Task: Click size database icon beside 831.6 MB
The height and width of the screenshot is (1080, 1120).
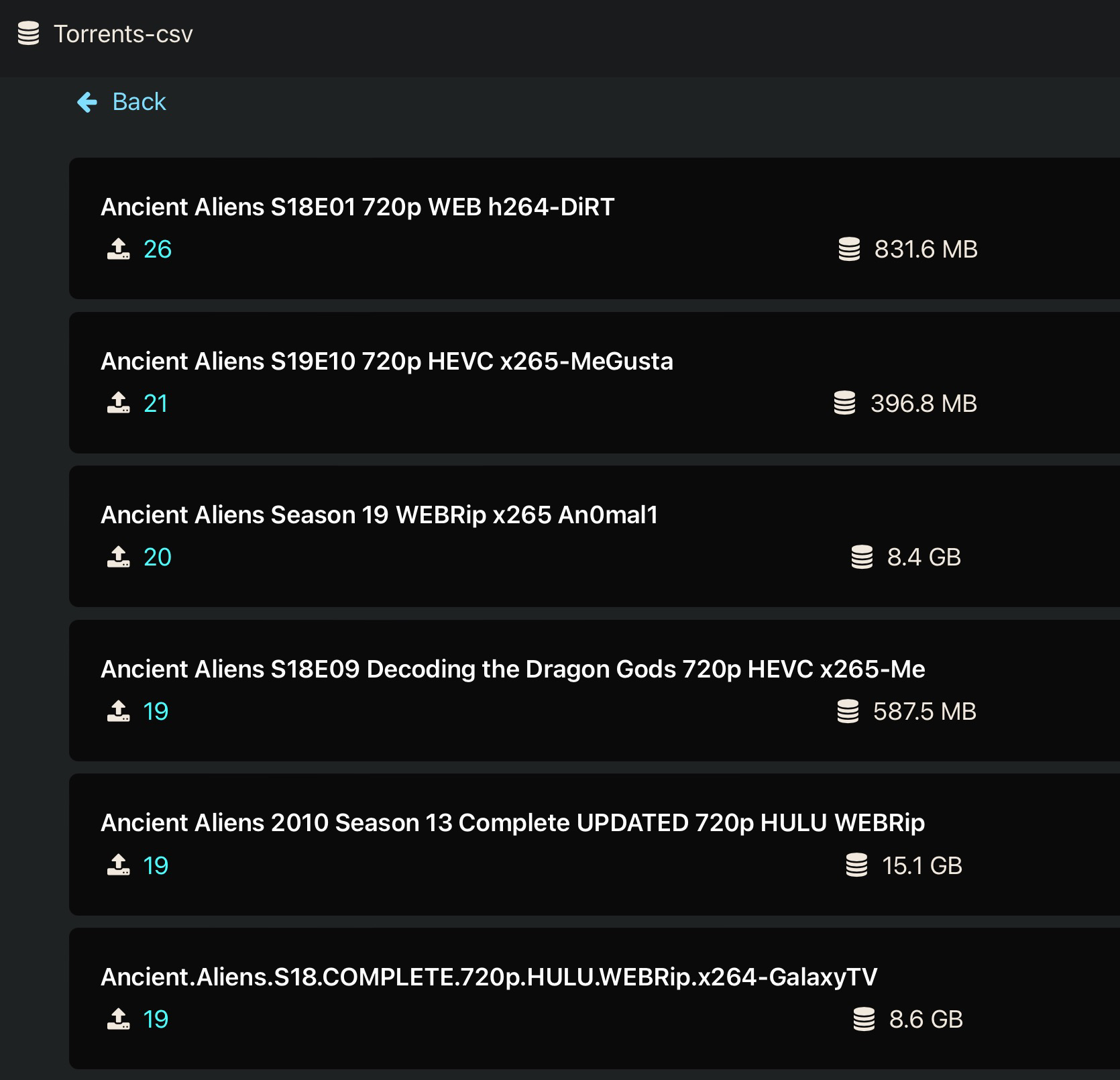Action: point(849,250)
